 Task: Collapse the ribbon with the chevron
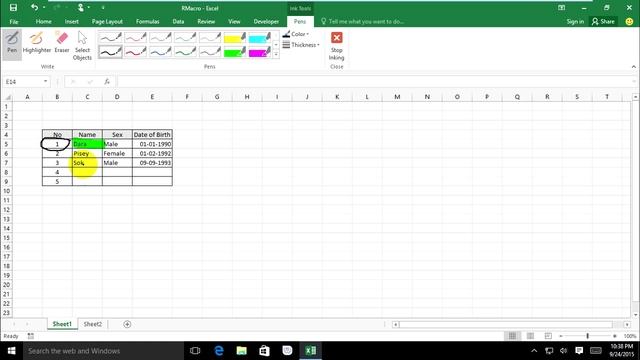tap(633, 67)
